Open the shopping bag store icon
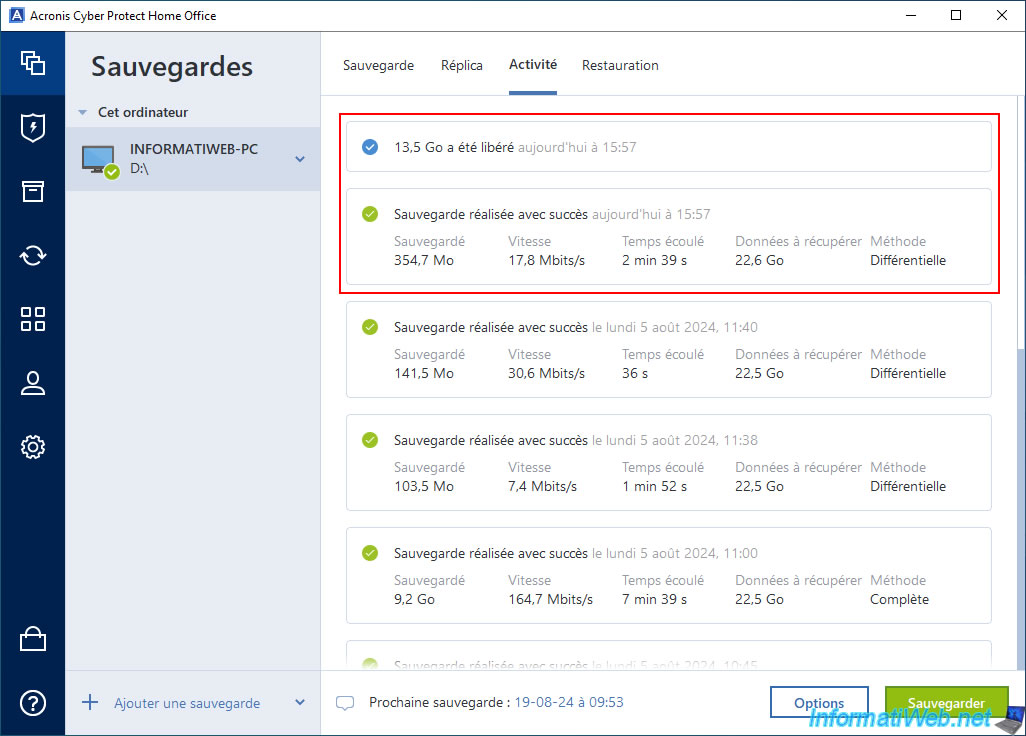The height and width of the screenshot is (736, 1026). point(33,639)
